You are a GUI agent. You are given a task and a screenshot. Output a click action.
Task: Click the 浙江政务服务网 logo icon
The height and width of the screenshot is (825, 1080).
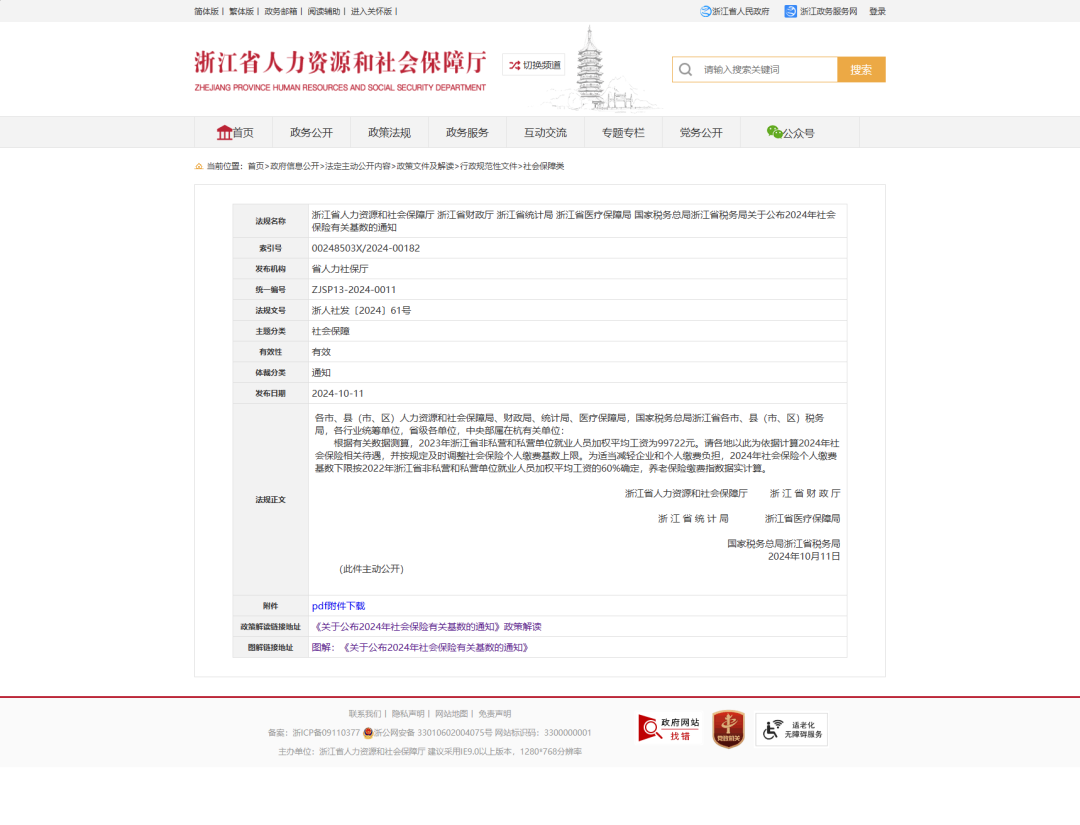(x=791, y=11)
